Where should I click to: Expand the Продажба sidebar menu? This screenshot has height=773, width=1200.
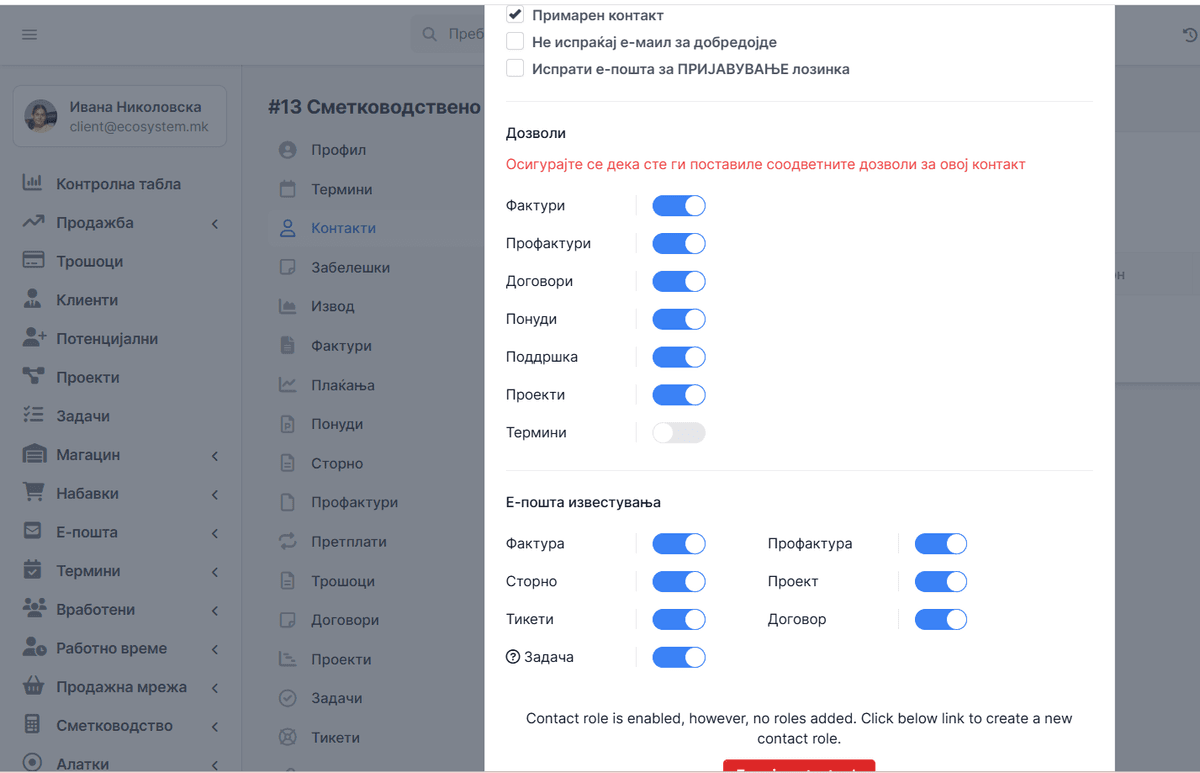pyautogui.click(x=215, y=223)
